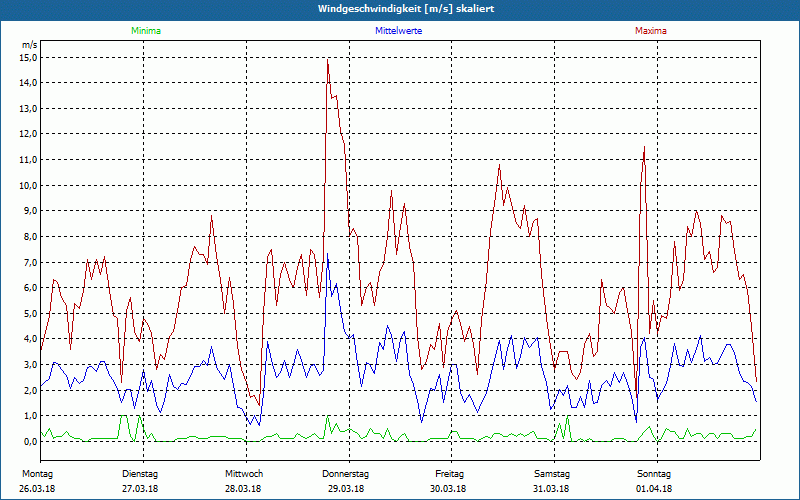Click the Samstag day label

[x=552, y=474]
